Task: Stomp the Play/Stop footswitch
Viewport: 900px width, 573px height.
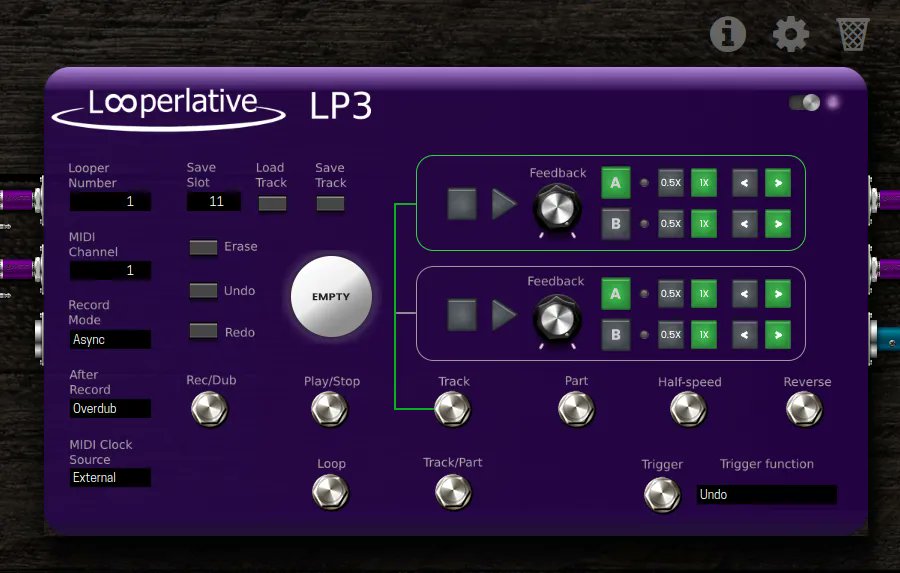Action: (x=330, y=409)
